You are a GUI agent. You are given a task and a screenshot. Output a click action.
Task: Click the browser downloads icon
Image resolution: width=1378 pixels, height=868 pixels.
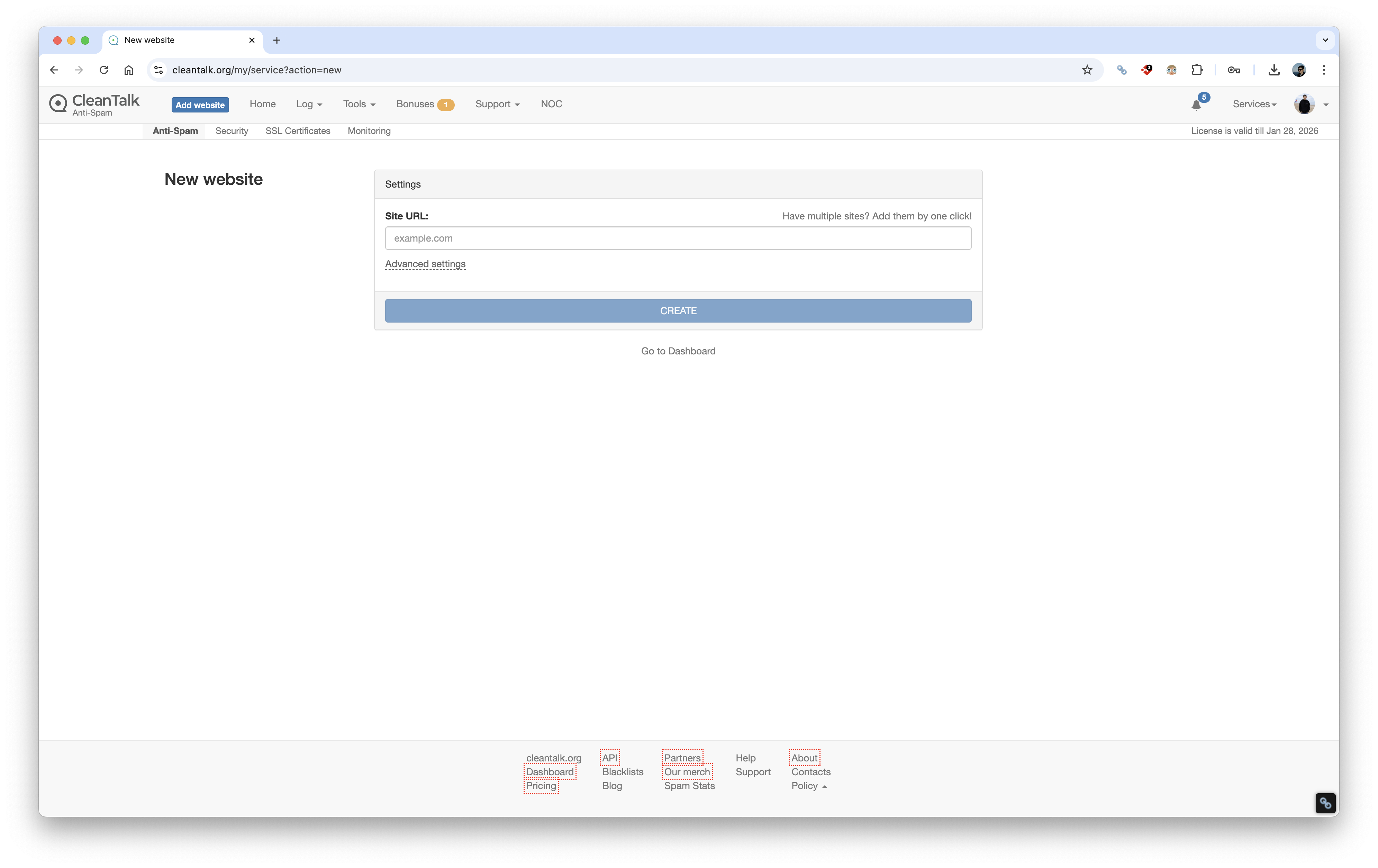(x=1273, y=70)
